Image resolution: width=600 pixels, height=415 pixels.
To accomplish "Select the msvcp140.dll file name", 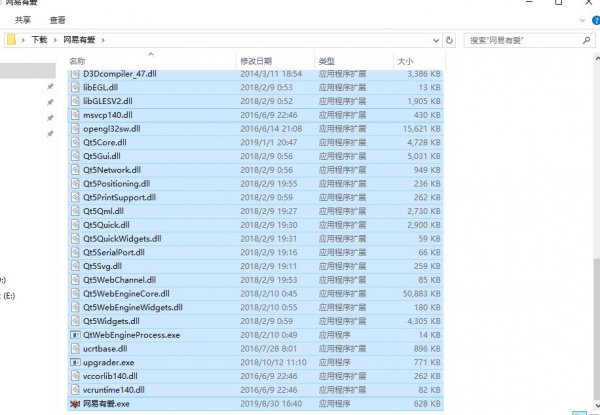I will point(108,115).
